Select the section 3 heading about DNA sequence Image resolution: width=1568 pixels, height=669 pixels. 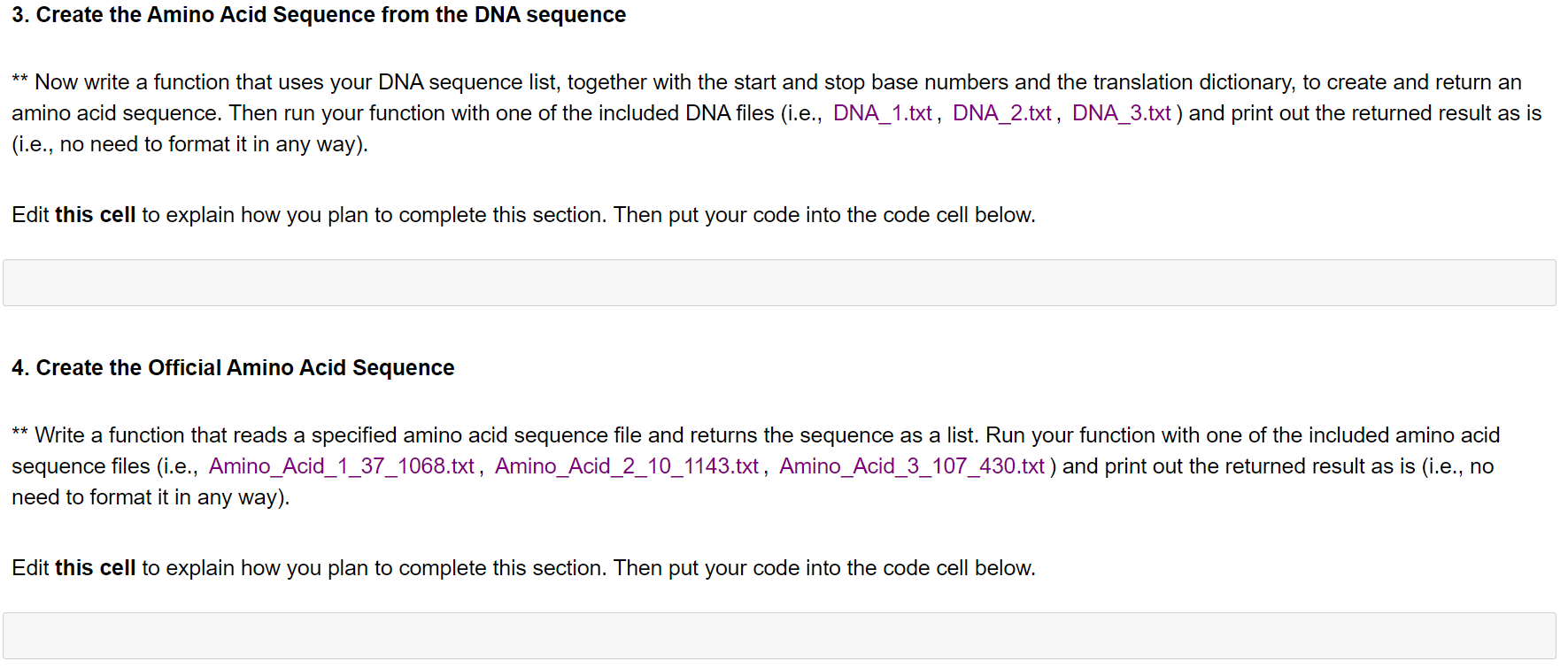tap(319, 15)
